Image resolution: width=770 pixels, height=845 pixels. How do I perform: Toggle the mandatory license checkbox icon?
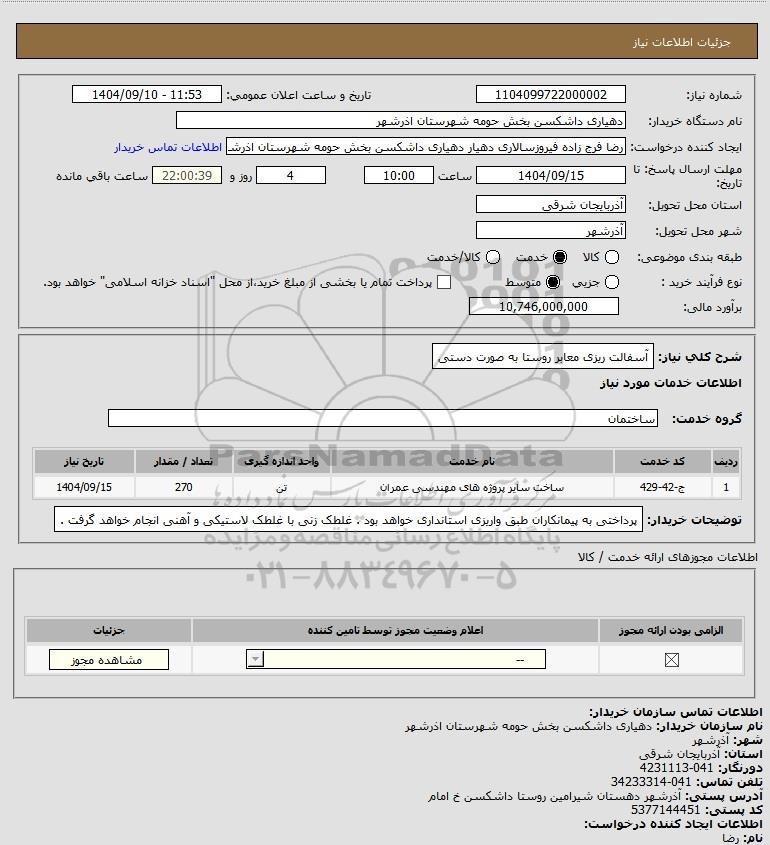(671, 660)
